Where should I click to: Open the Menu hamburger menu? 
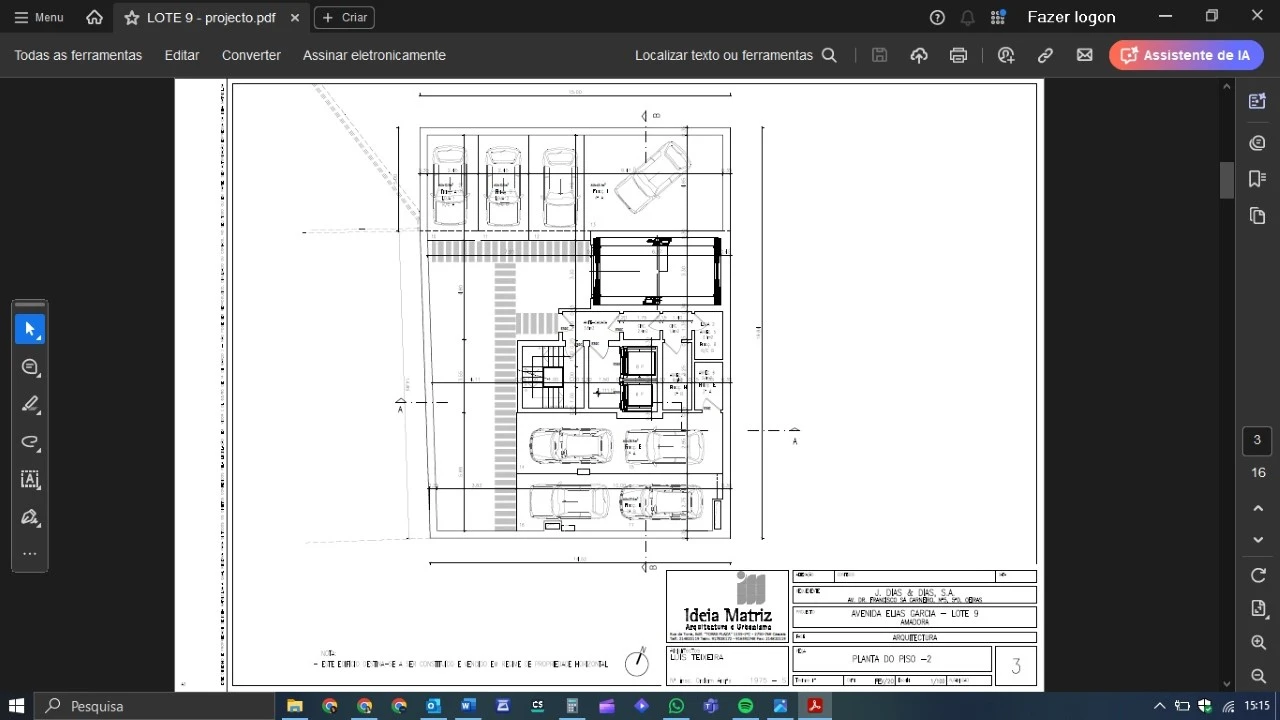(x=39, y=18)
